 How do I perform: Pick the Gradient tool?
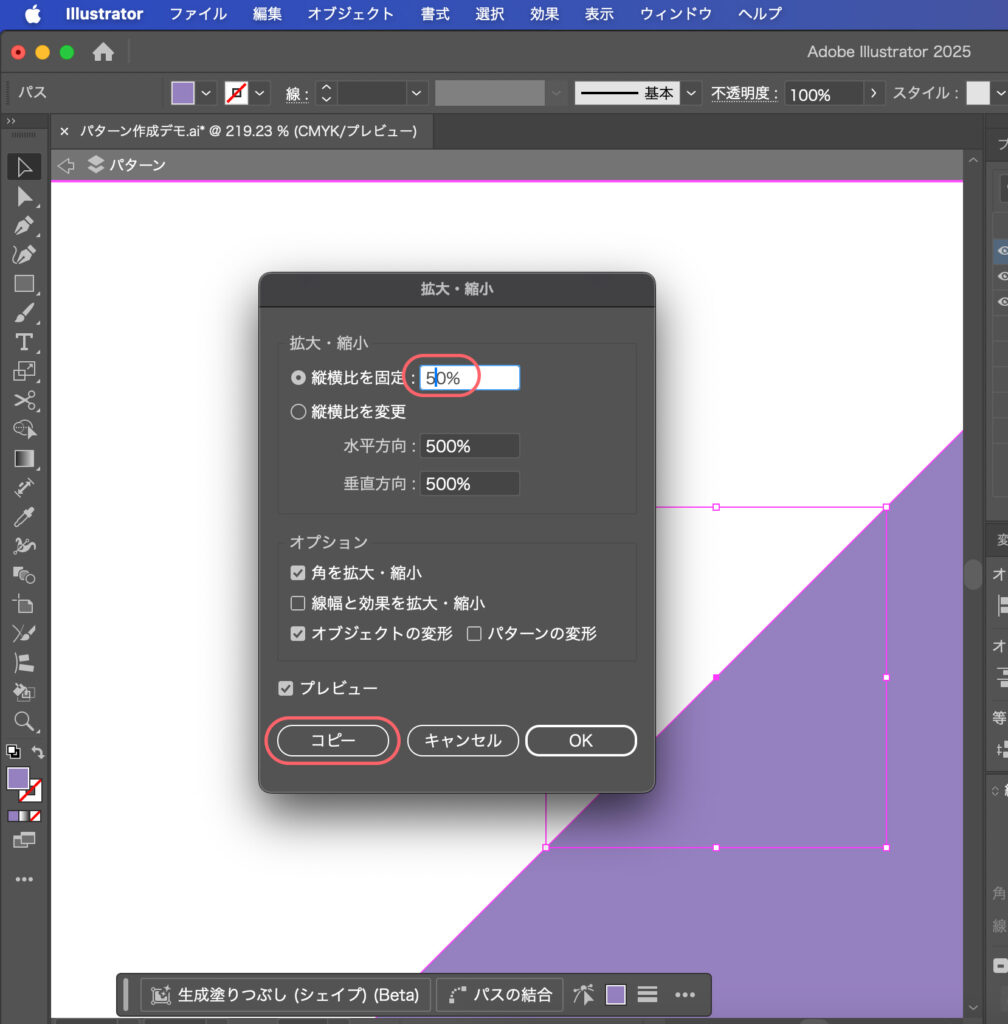coord(24,459)
